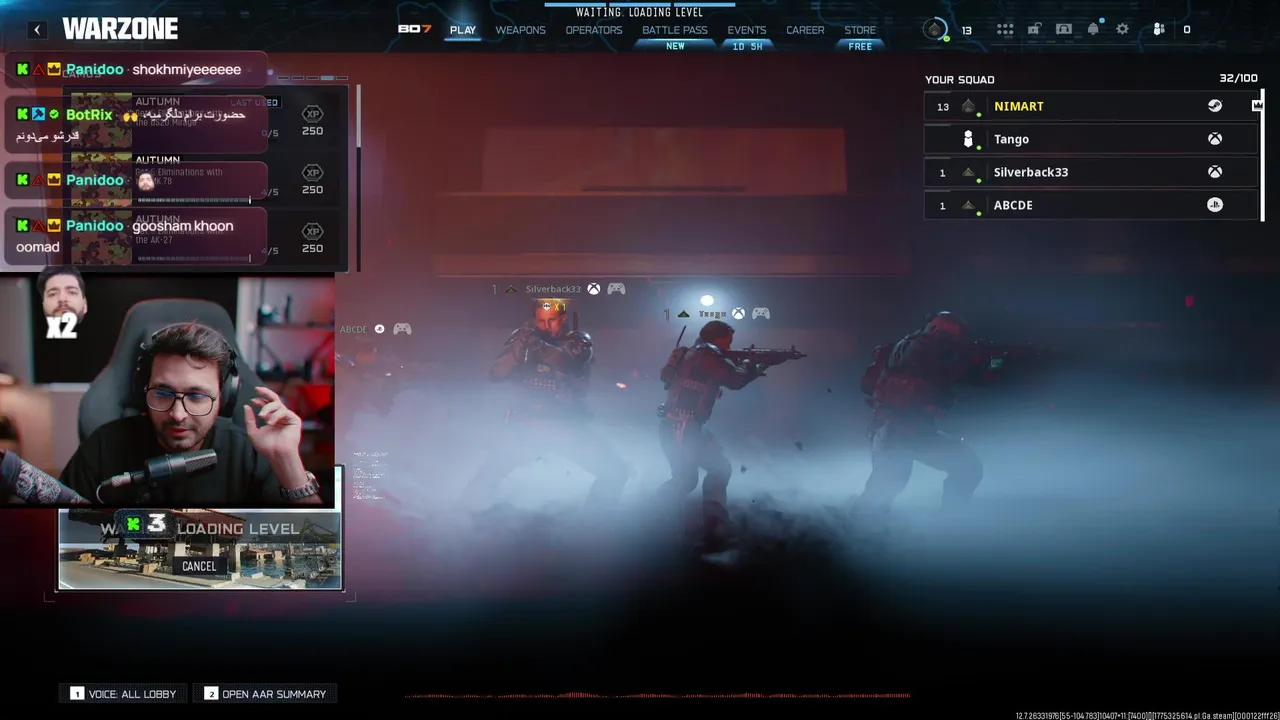The height and width of the screenshot is (720, 1280).
Task: Click the Xbox icon in Silverback33 lobby nameplate
Action: [593, 289]
